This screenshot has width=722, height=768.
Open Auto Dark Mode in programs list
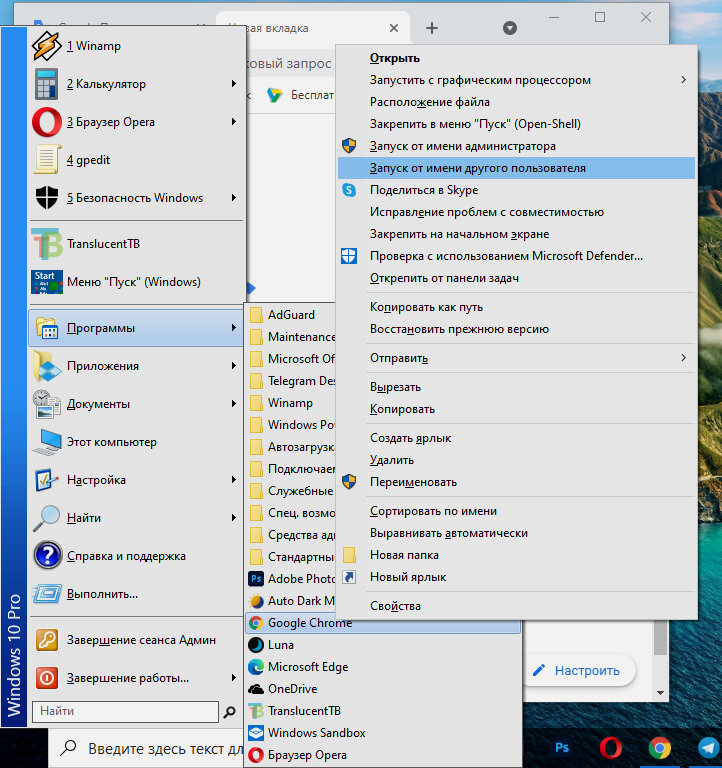tap(291, 601)
